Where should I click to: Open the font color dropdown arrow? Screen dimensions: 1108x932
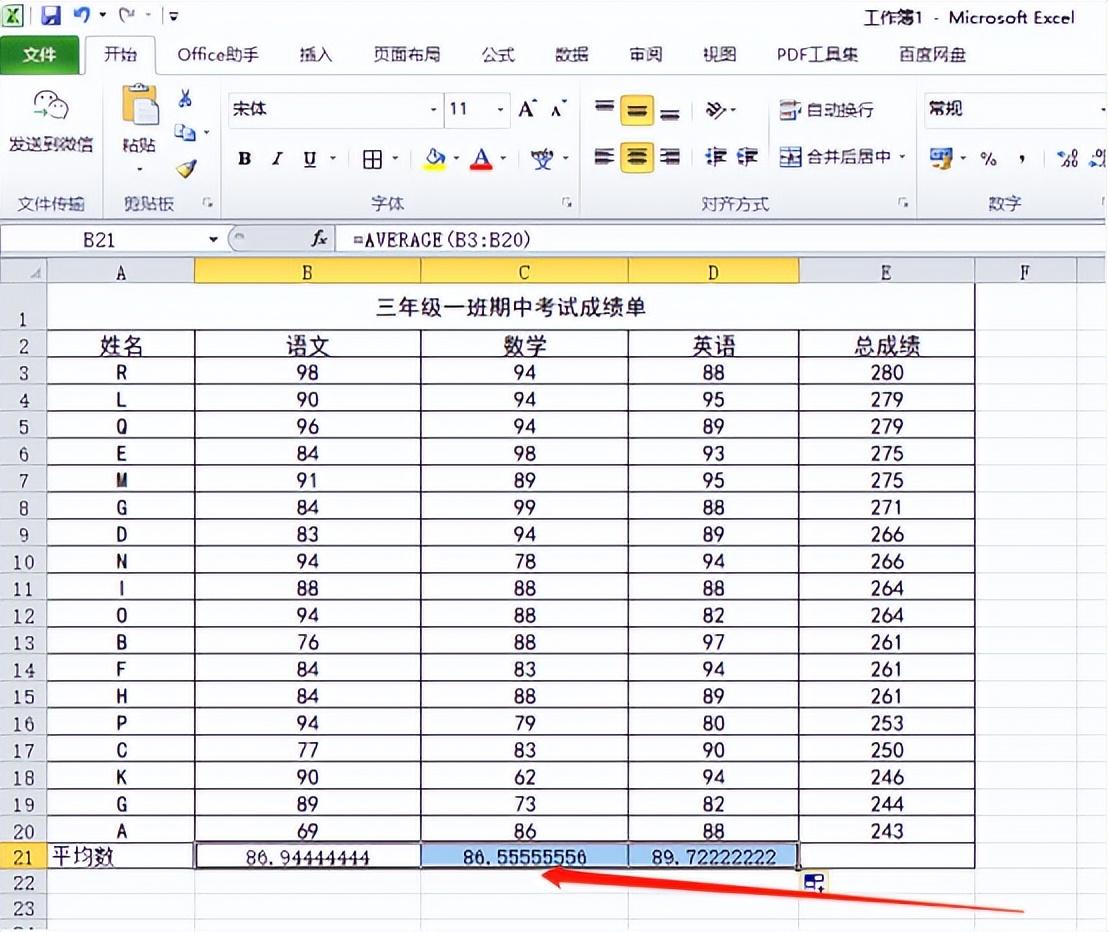(x=503, y=158)
